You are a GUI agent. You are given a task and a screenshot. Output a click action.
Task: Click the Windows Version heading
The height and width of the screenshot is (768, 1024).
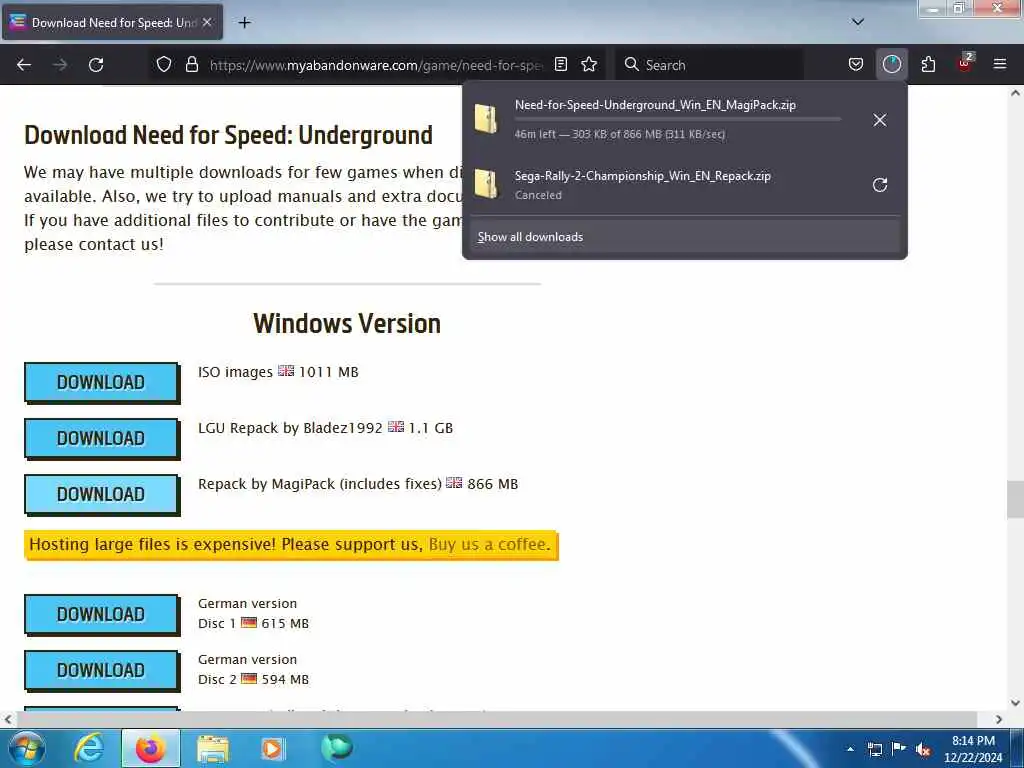[x=347, y=323]
